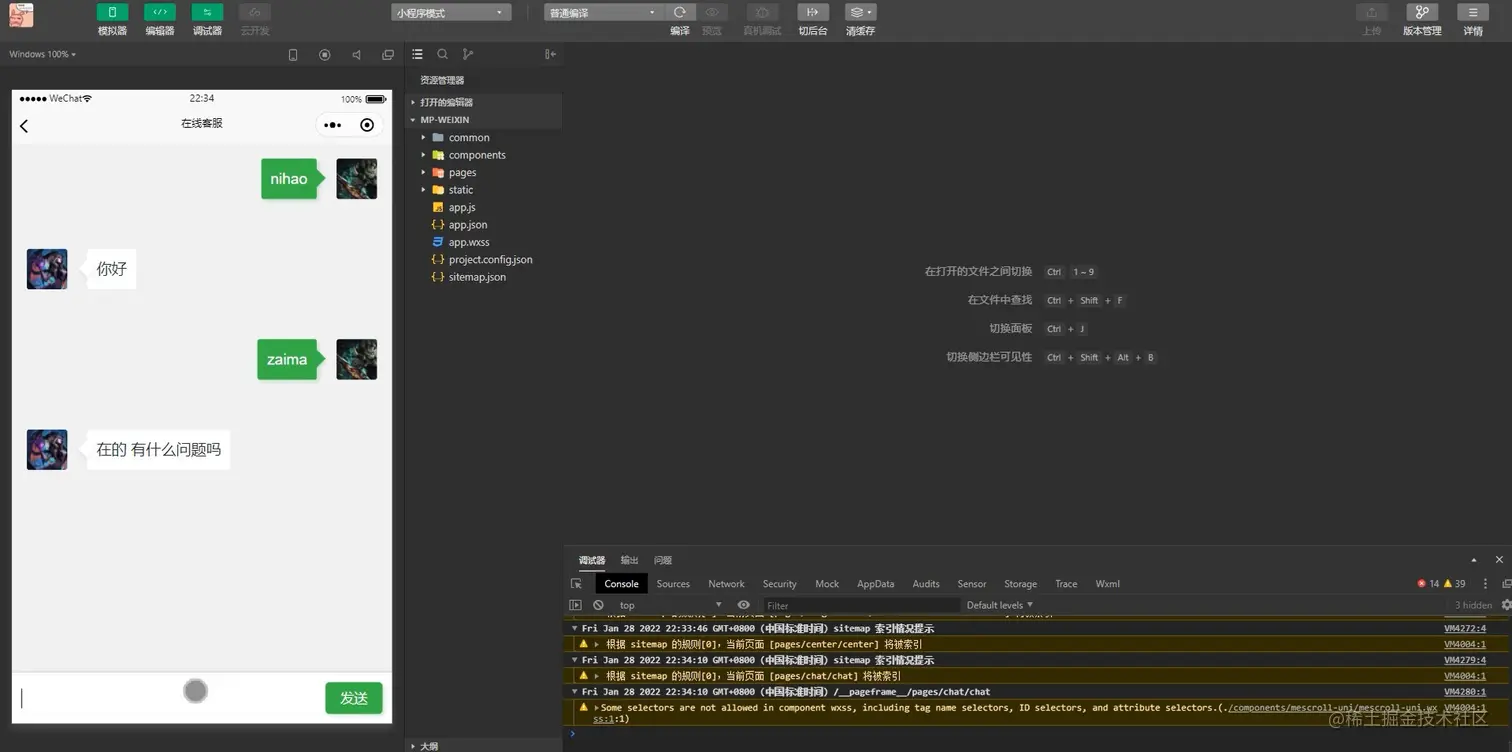Open the editor search icon
Image resolution: width=1512 pixels, height=752 pixels.
point(442,55)
